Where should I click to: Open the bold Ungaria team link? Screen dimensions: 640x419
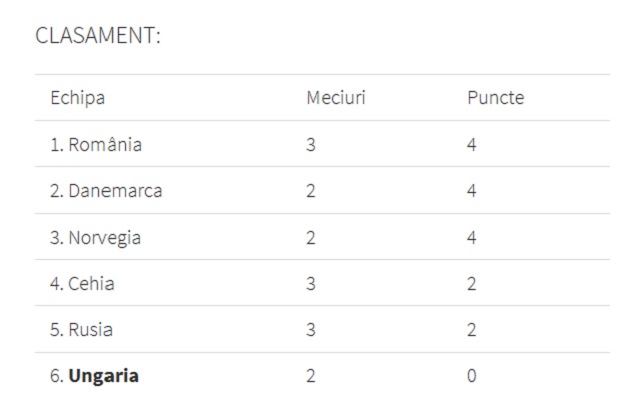click(104, 376)
